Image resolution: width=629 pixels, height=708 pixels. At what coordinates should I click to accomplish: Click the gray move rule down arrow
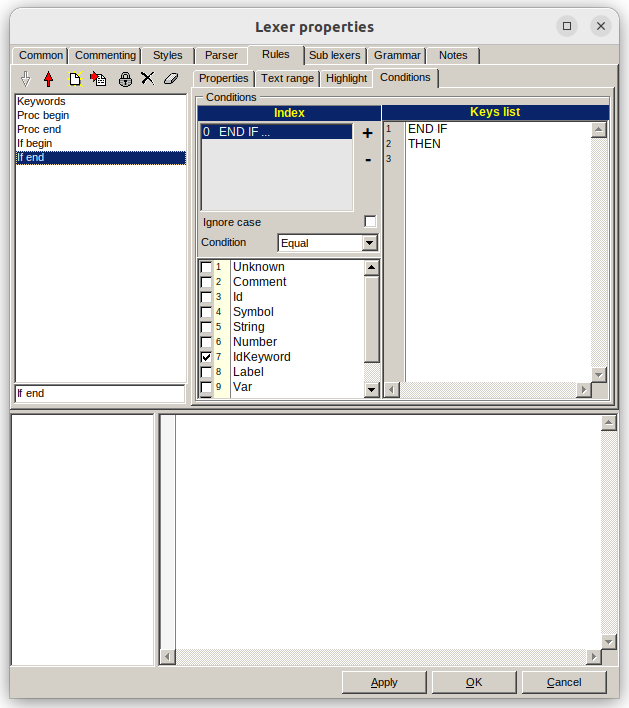point(26,78)
